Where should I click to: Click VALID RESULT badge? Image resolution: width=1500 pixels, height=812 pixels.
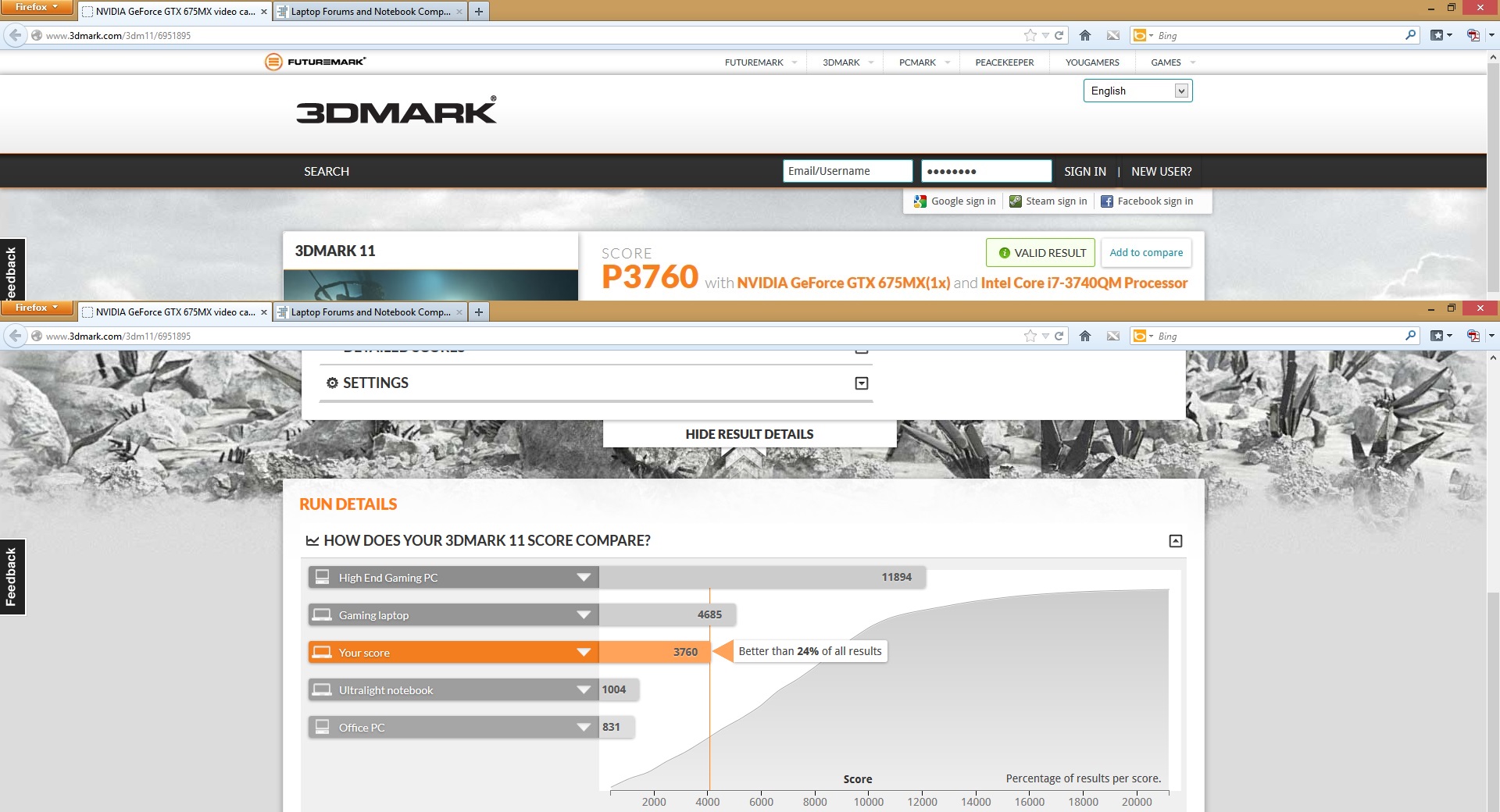point(1041,253)
